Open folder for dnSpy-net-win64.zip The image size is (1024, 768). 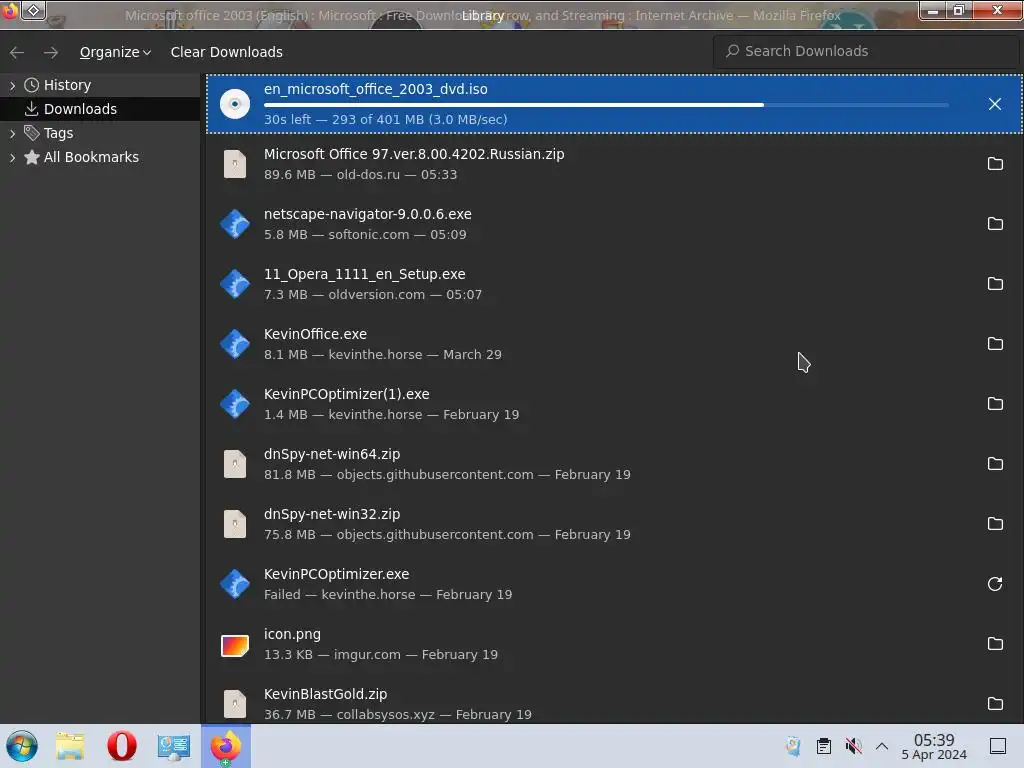[x=995, y=464]
